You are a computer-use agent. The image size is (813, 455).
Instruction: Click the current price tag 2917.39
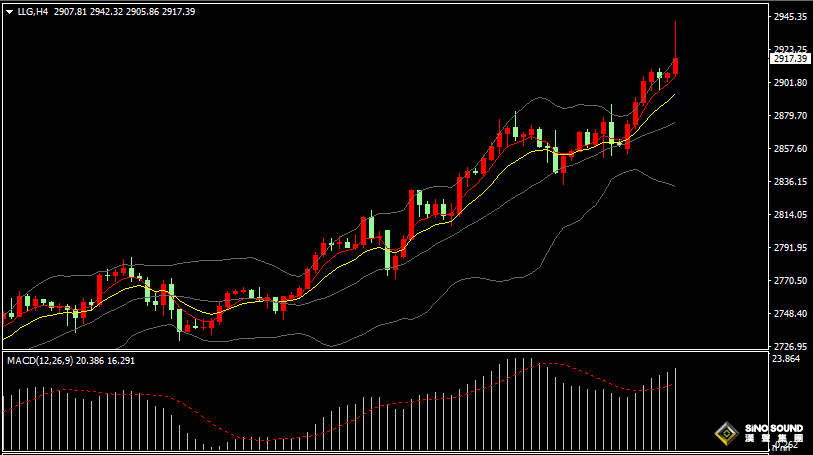(x=790, y=59)
